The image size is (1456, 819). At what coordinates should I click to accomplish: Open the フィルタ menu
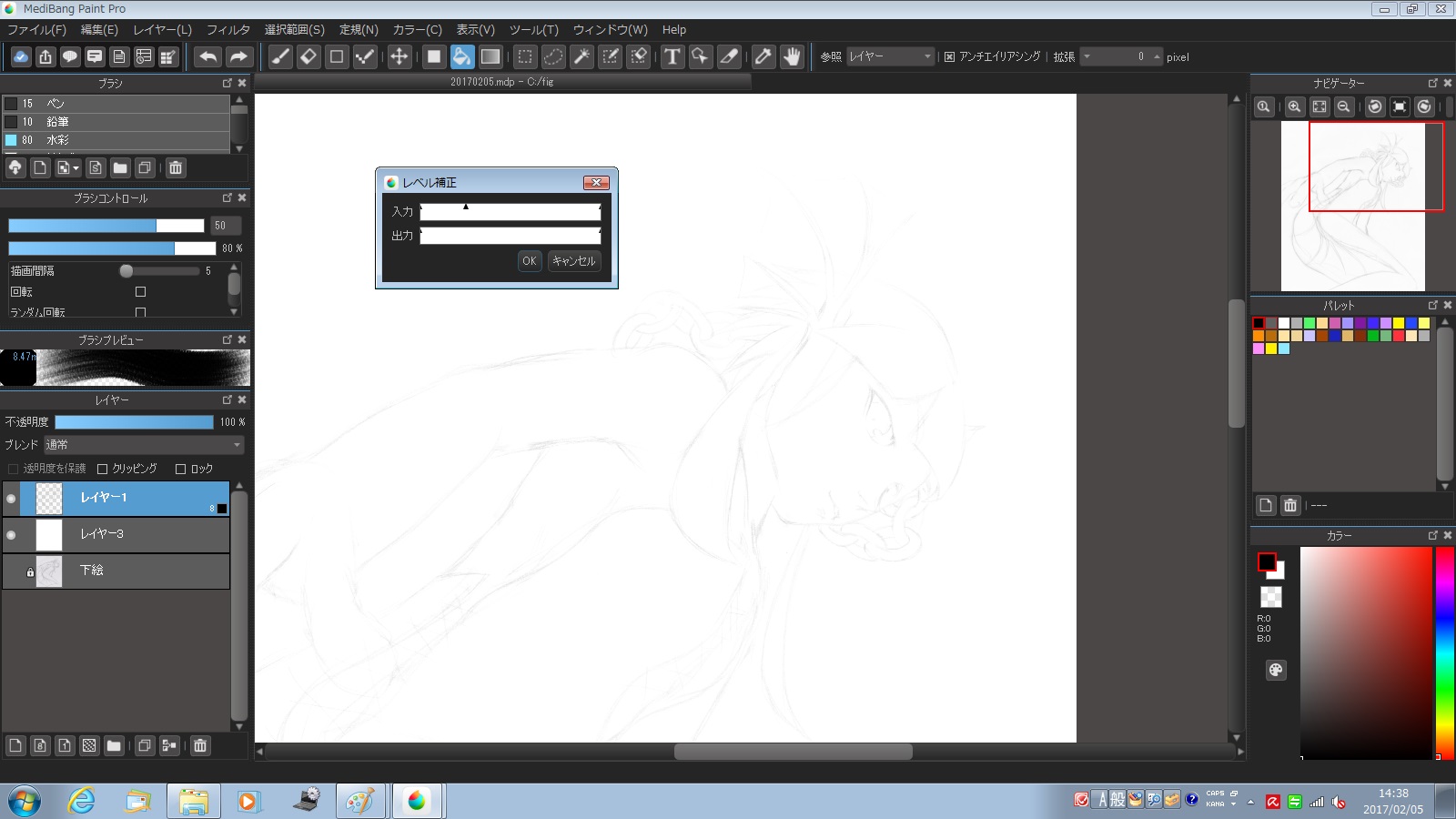(x=228, y=30)
